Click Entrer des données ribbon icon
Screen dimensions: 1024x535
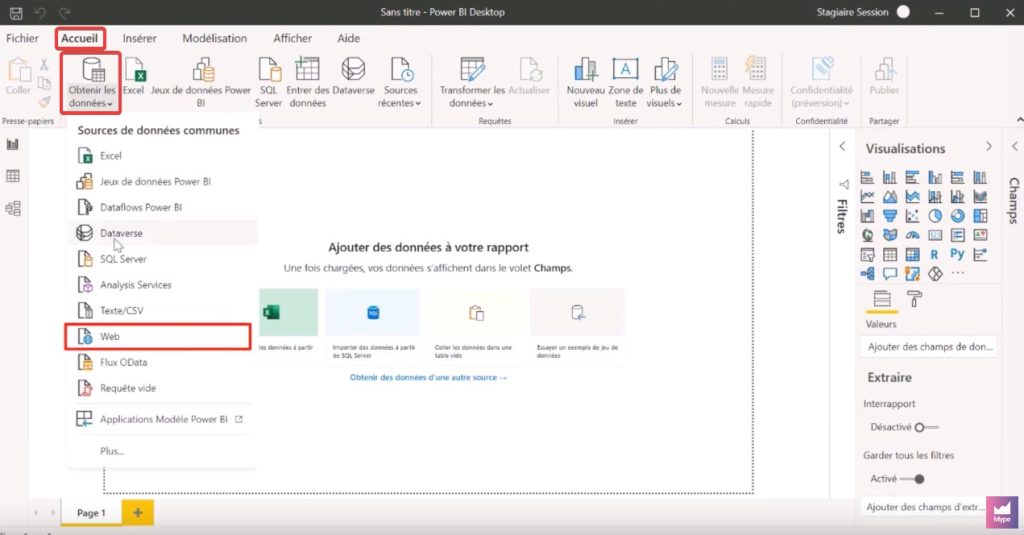(x=308, y=83)
